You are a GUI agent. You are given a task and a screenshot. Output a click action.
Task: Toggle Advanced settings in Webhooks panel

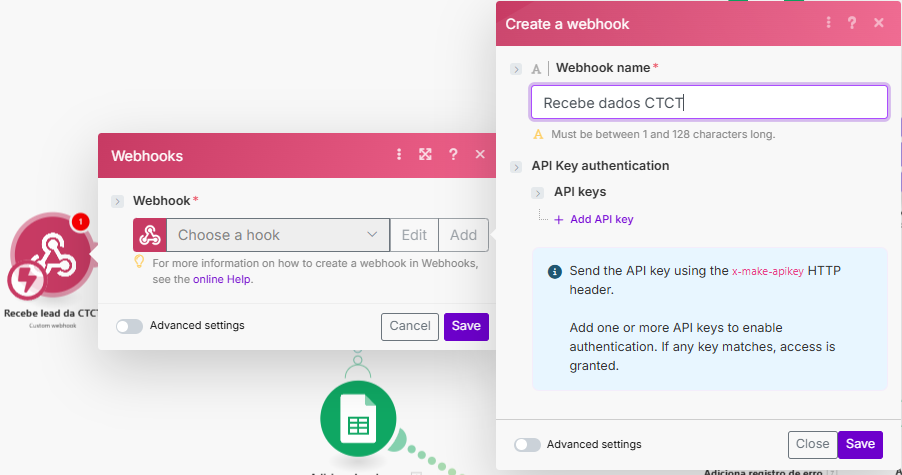pos(129,326)
